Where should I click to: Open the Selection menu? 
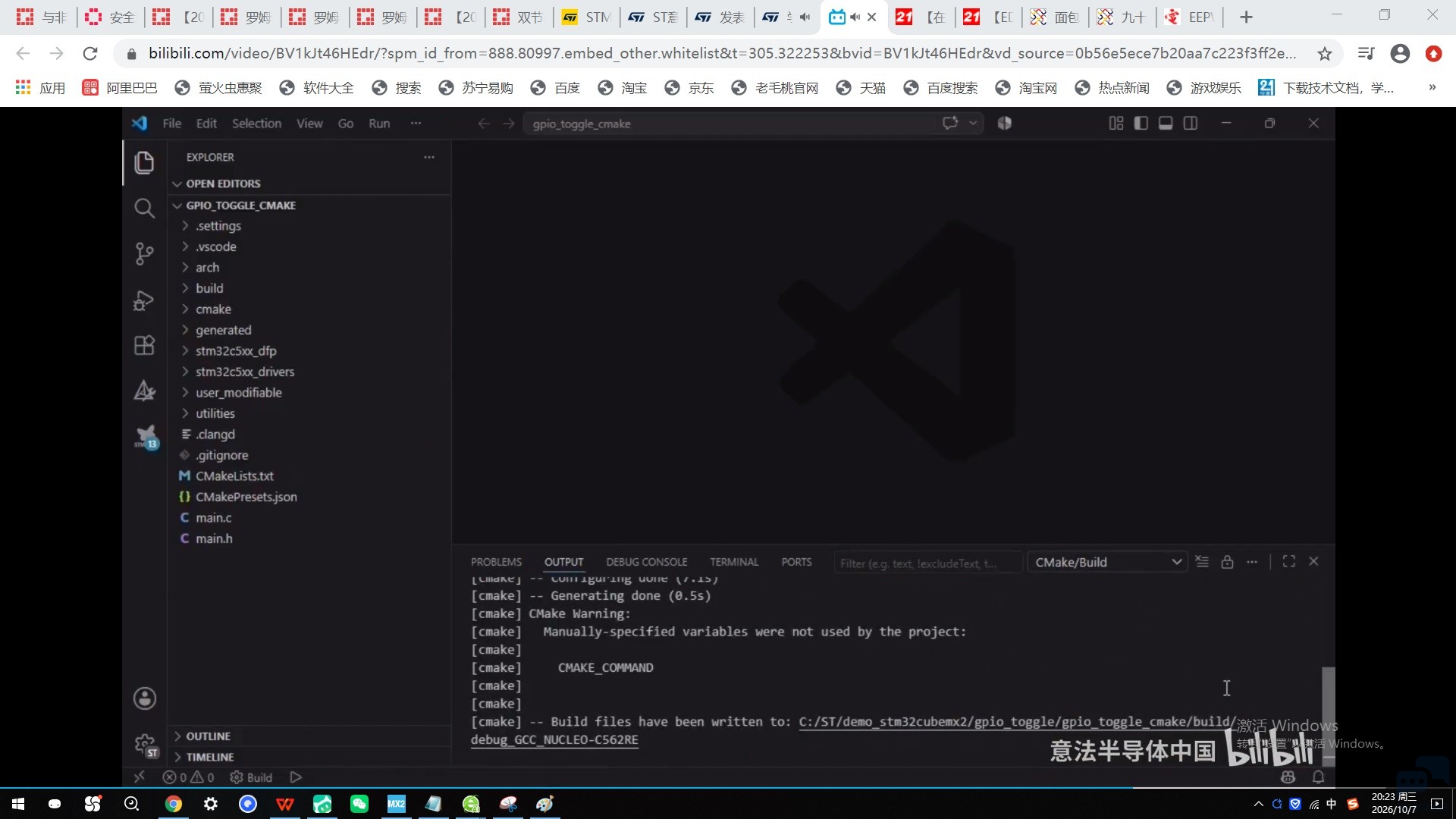[x=256, y=124]
